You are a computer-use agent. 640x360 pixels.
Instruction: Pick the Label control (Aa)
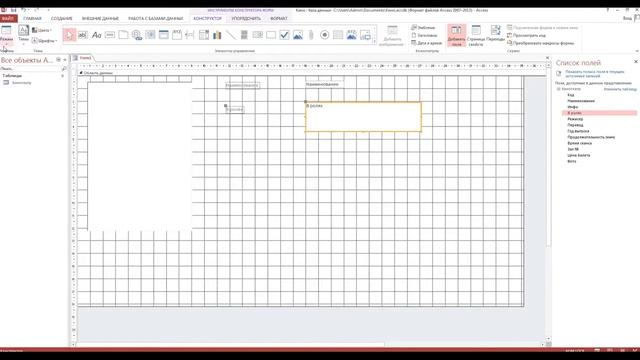tap(96, 35)
